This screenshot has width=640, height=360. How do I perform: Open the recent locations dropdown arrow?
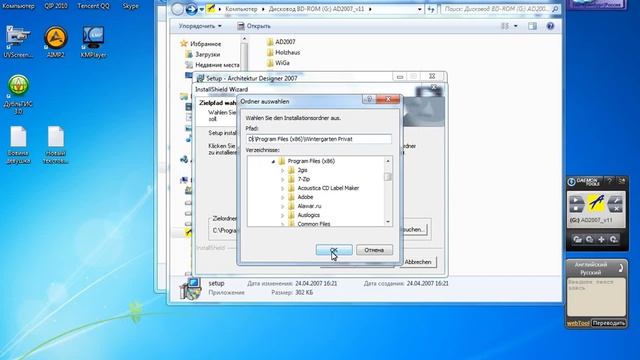coord(202,9)
